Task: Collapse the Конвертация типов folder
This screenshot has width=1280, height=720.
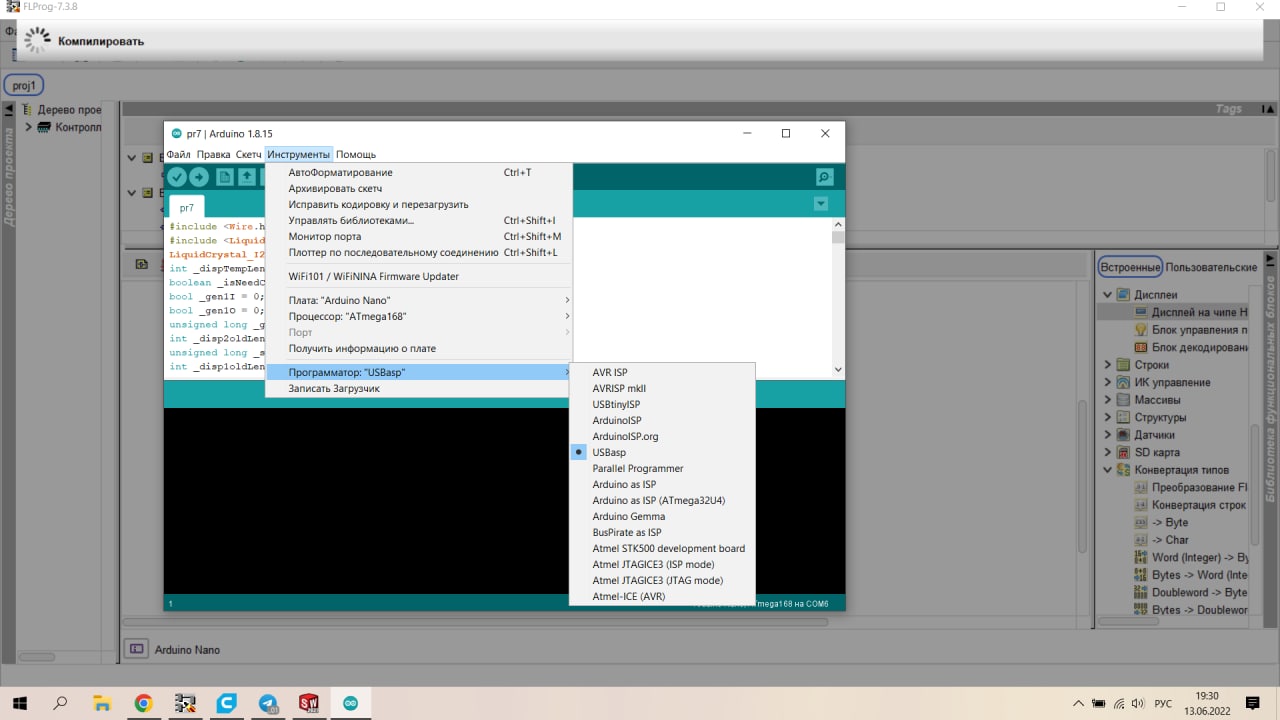Action: (1108, 470)
